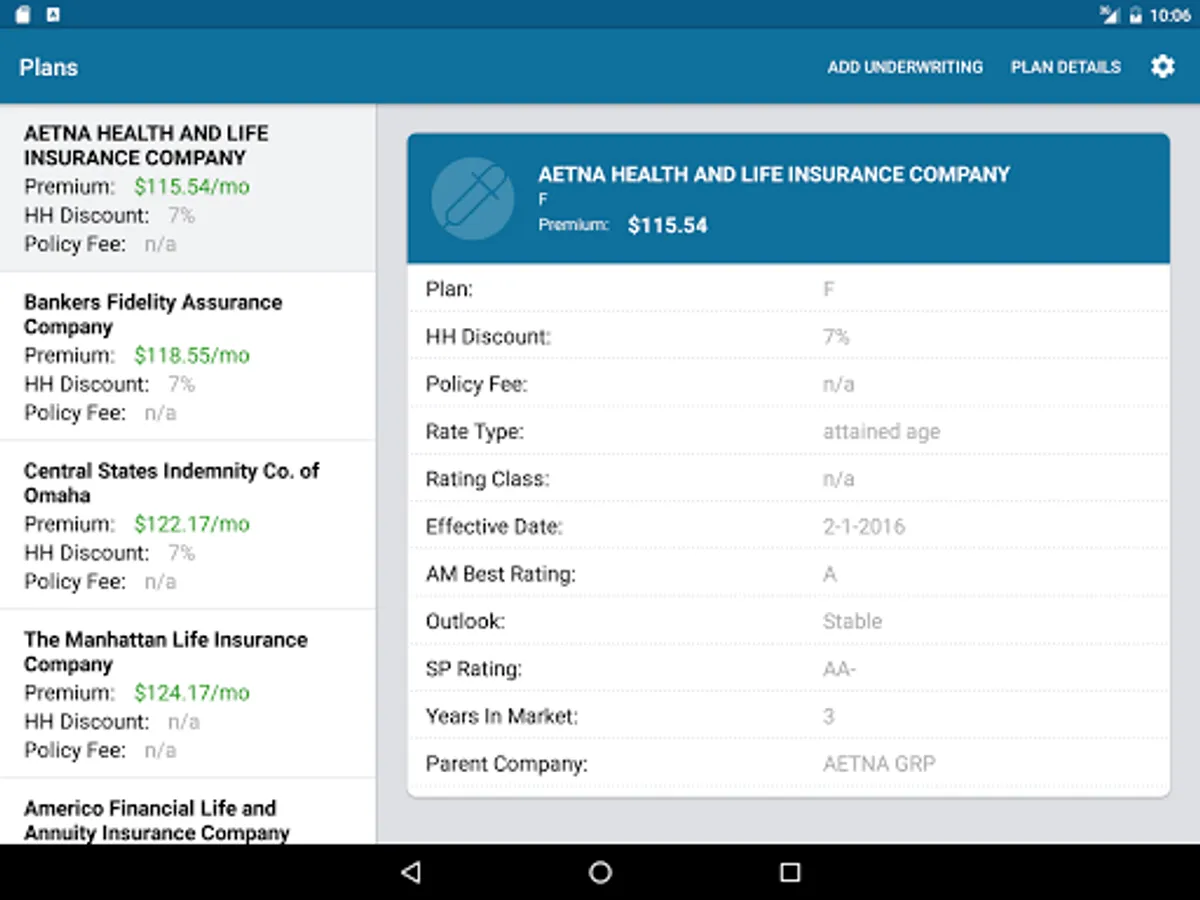Viewport: 1200px width, 900px height.
Task: Click the $115.54/mo premium in list
Action: (x=192, y=186)
